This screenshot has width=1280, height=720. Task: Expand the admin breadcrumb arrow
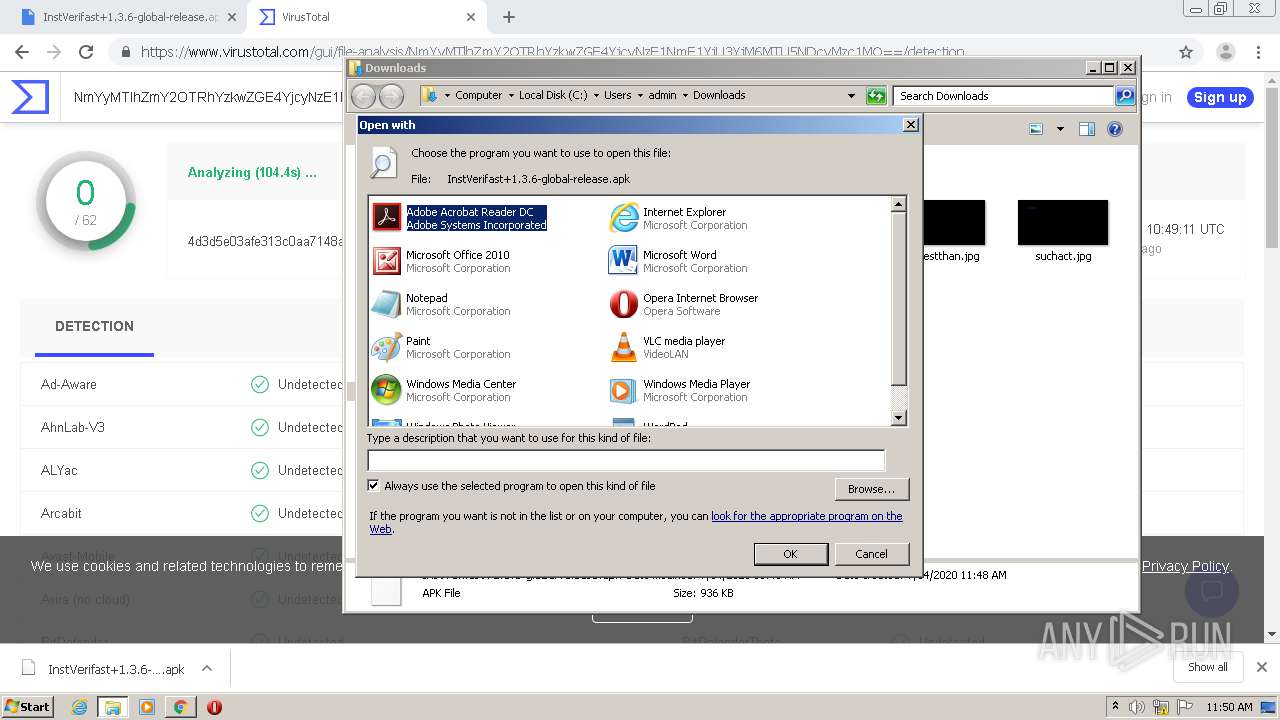point(685,96)
